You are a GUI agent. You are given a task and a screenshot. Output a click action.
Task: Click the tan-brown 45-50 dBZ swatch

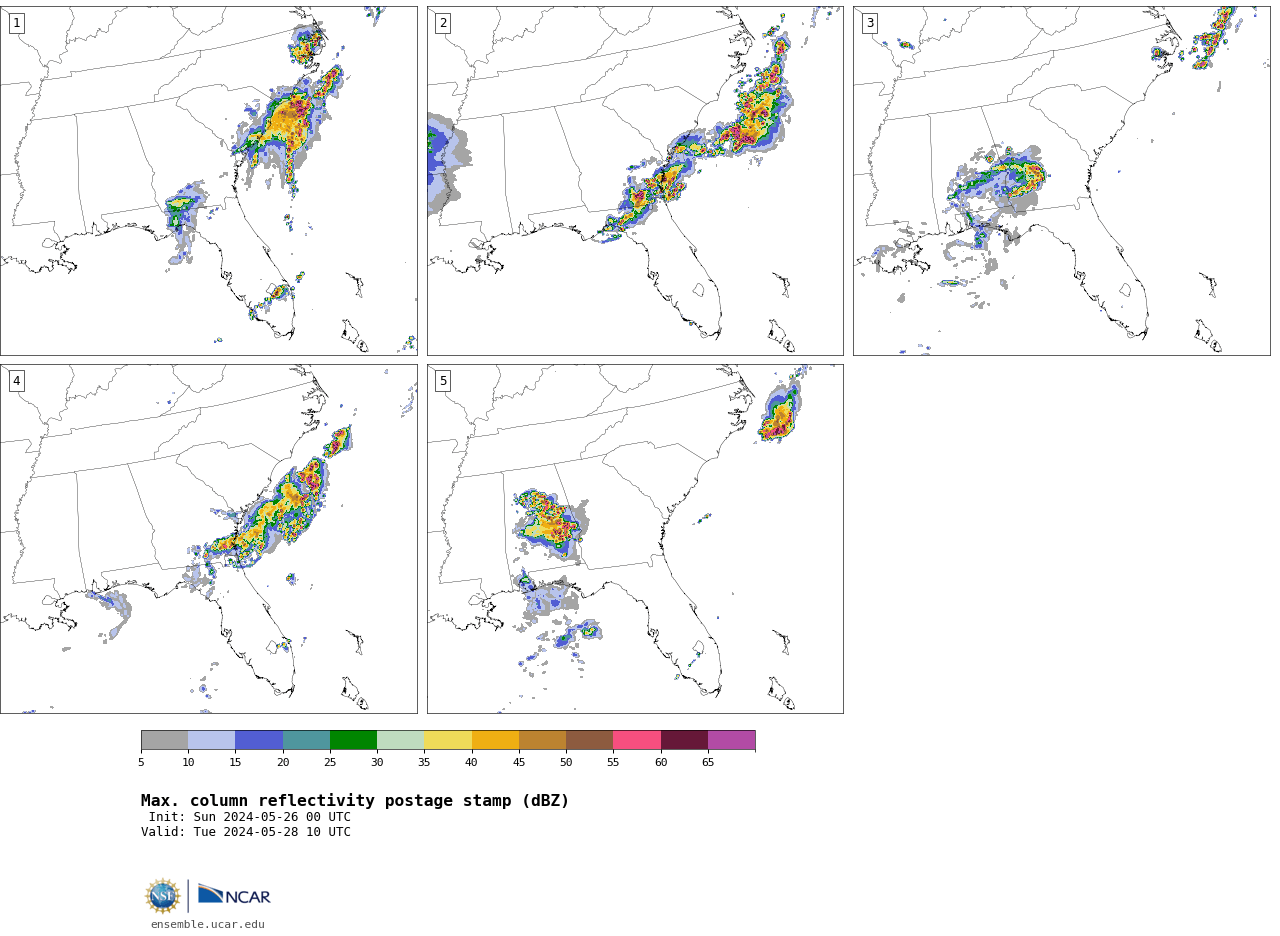[x=542, y=740]
